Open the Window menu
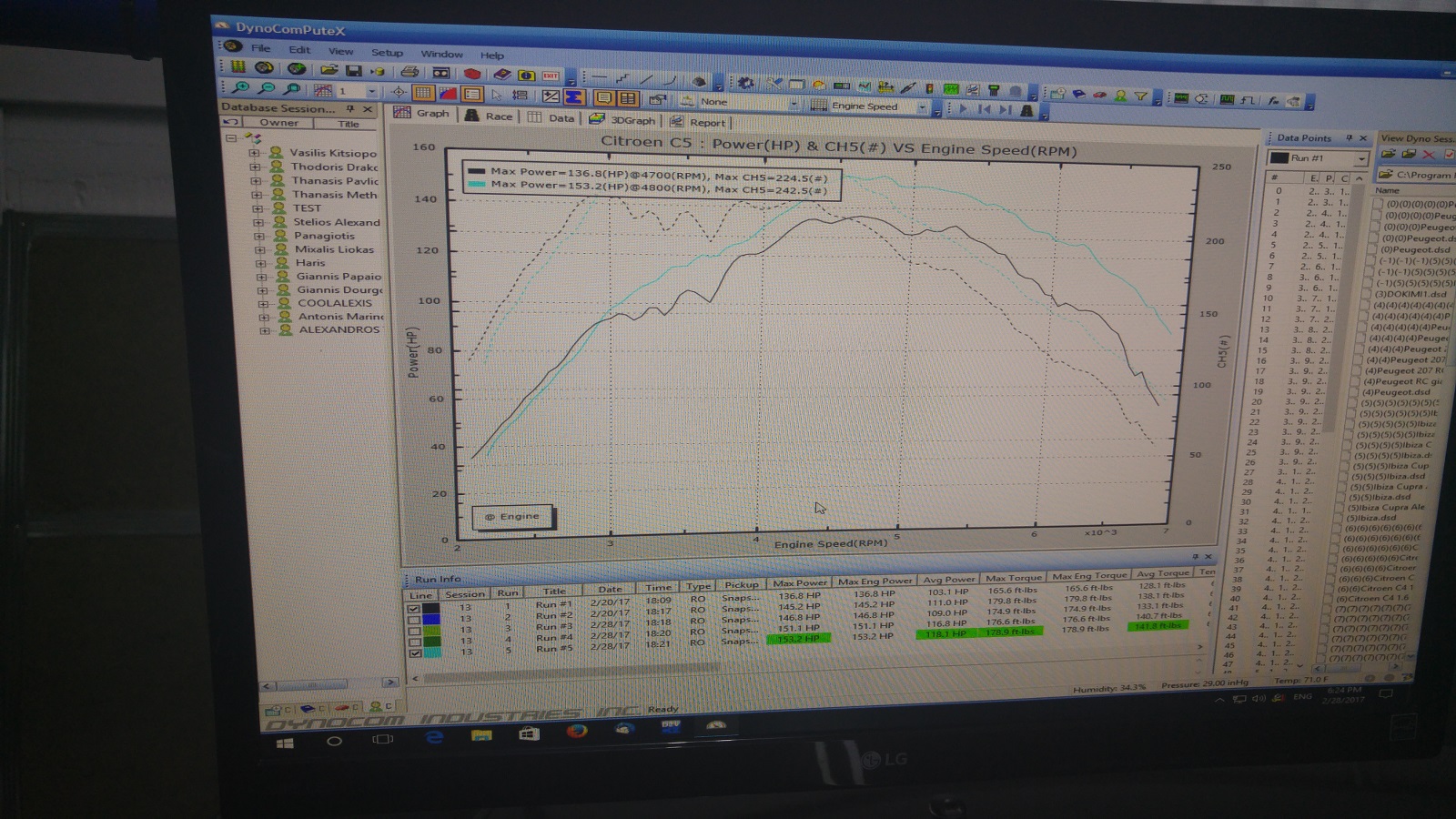The width and height of the screenshot is (1456, 819). pos(441,55)
